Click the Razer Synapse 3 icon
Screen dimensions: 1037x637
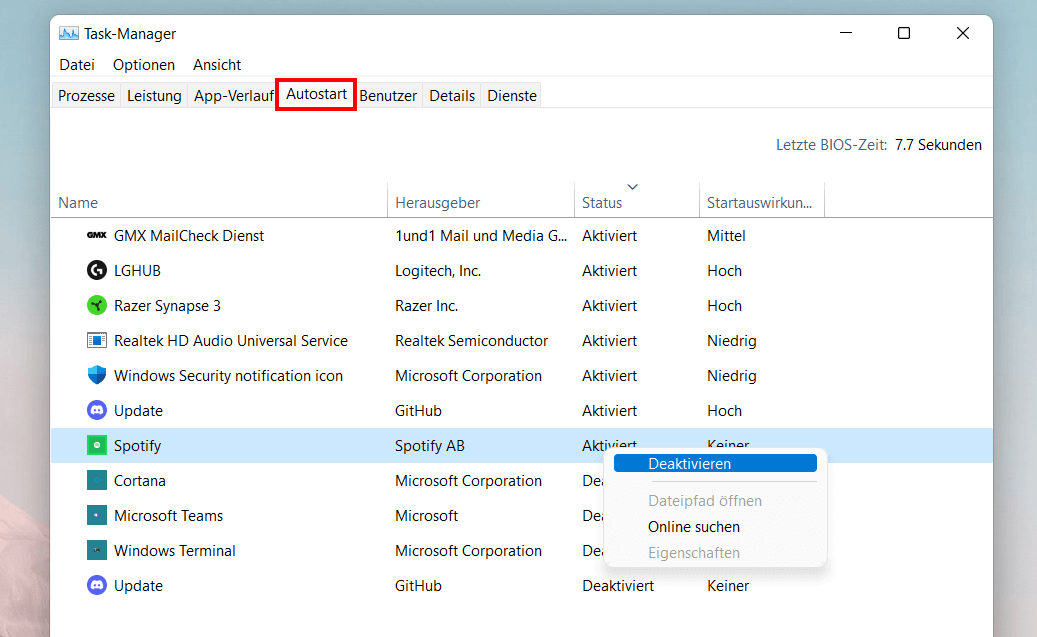[97, 306]
